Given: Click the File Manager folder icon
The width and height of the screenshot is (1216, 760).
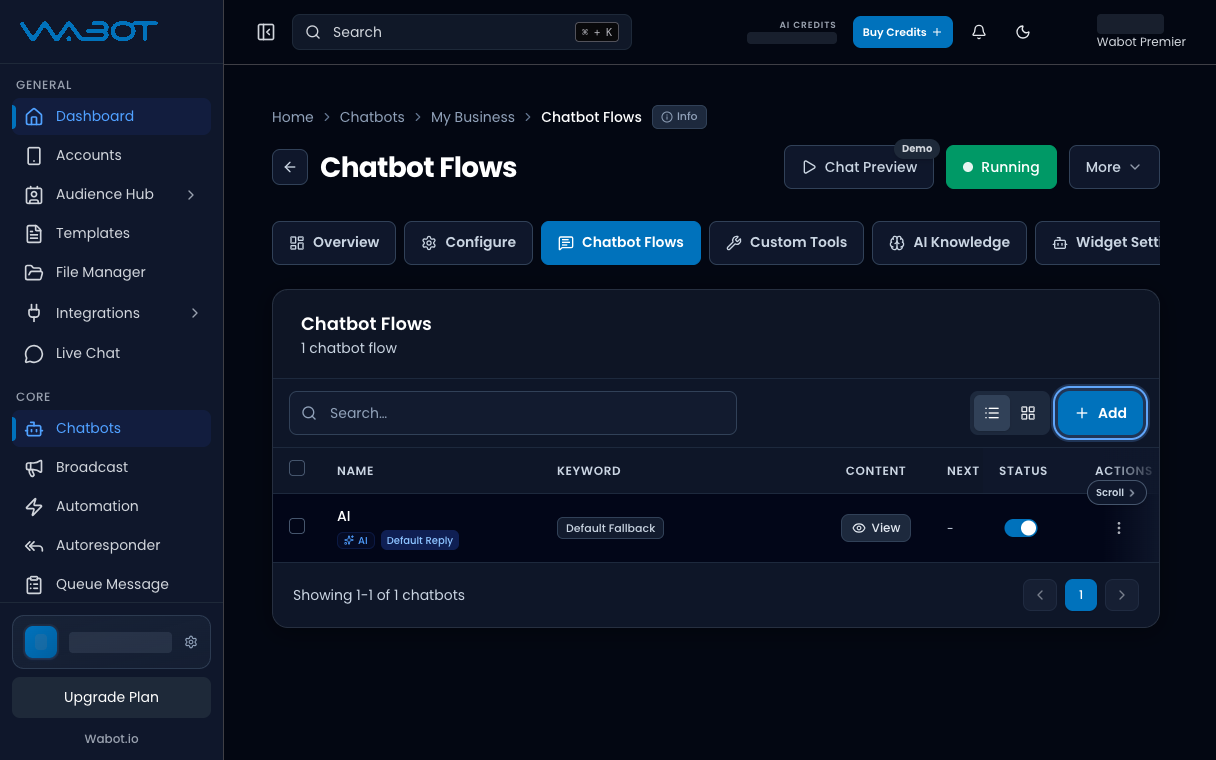Looking at the screenshot, I should click(x=34, y=272).
